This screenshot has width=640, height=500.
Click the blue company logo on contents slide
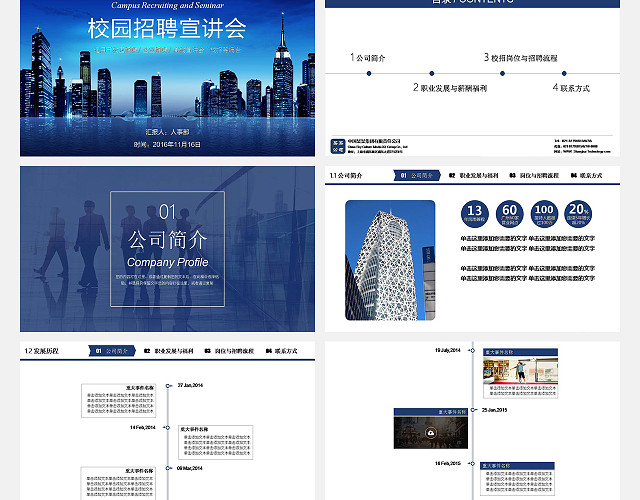tap(338, 146)
